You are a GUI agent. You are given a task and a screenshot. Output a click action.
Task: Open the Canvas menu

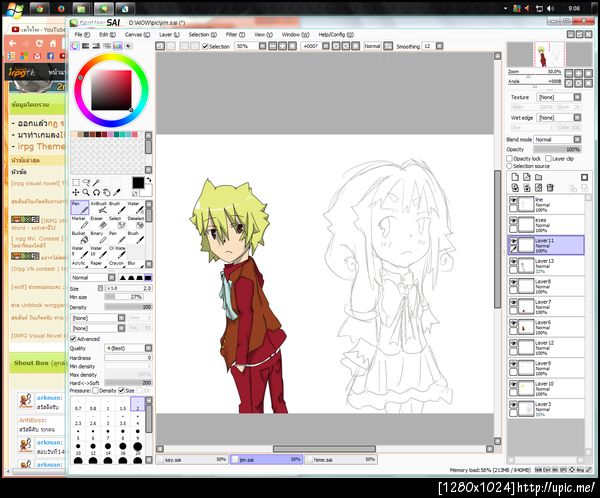coord(137,34)
